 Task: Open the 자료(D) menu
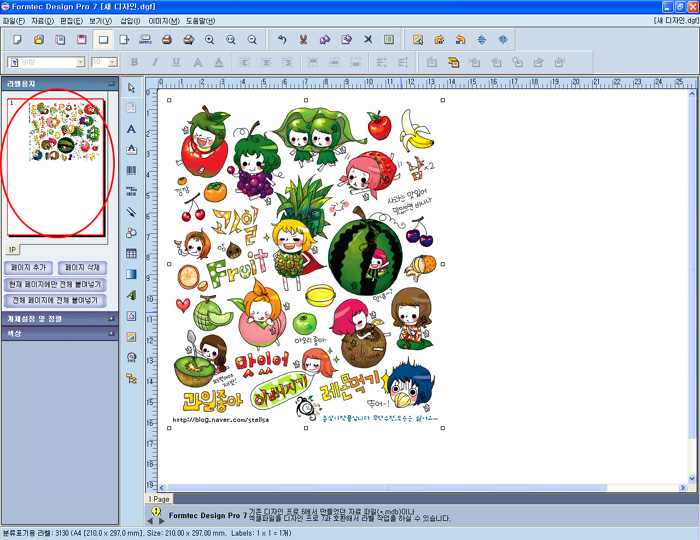pos(42,21)
